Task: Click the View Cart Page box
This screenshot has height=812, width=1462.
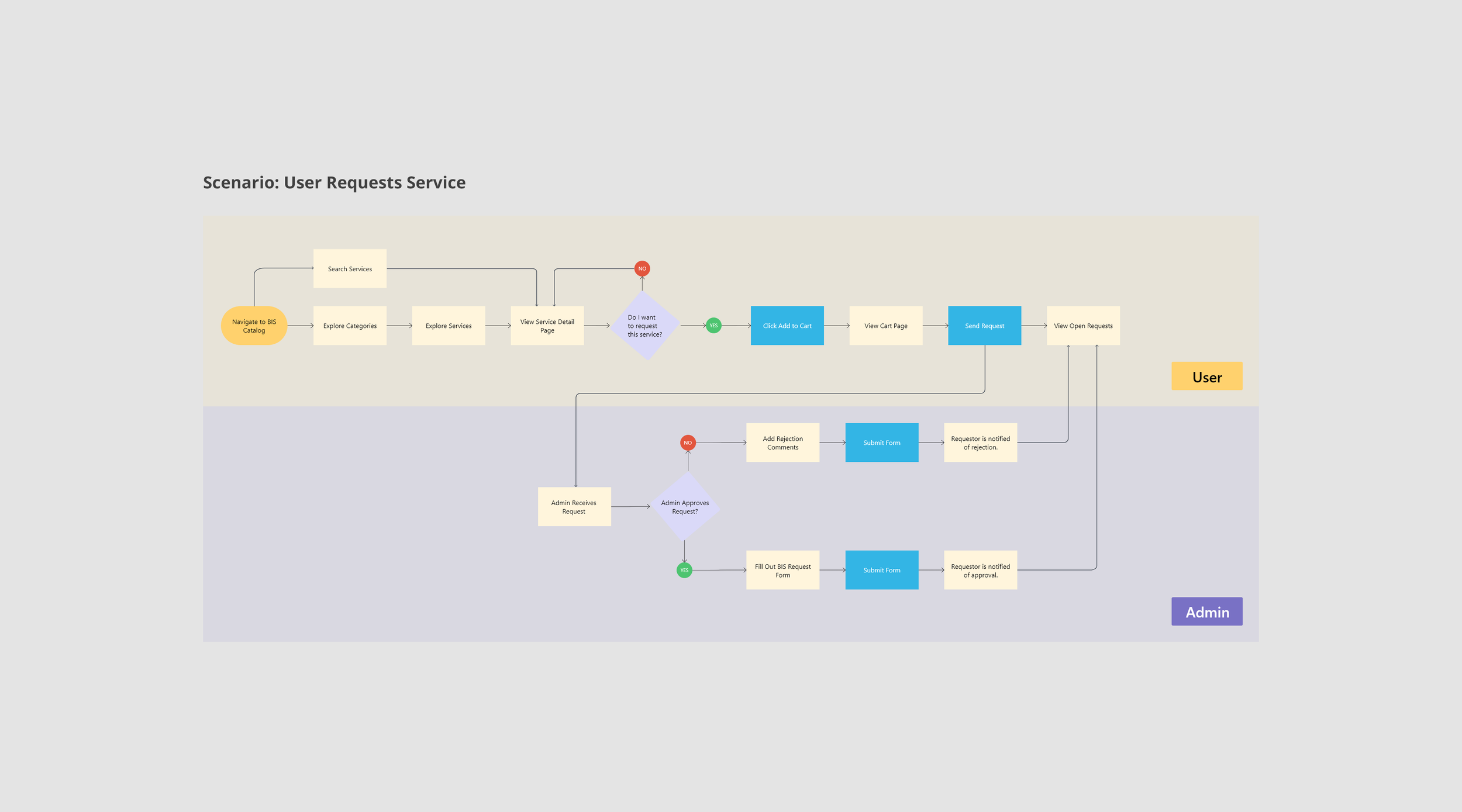Action: [885, 326]
